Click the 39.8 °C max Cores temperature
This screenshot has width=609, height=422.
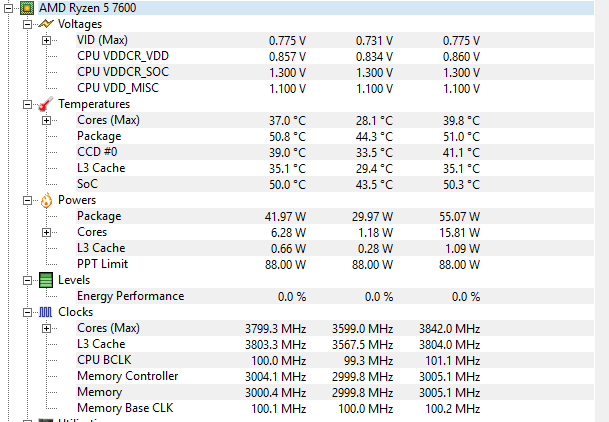461,121
